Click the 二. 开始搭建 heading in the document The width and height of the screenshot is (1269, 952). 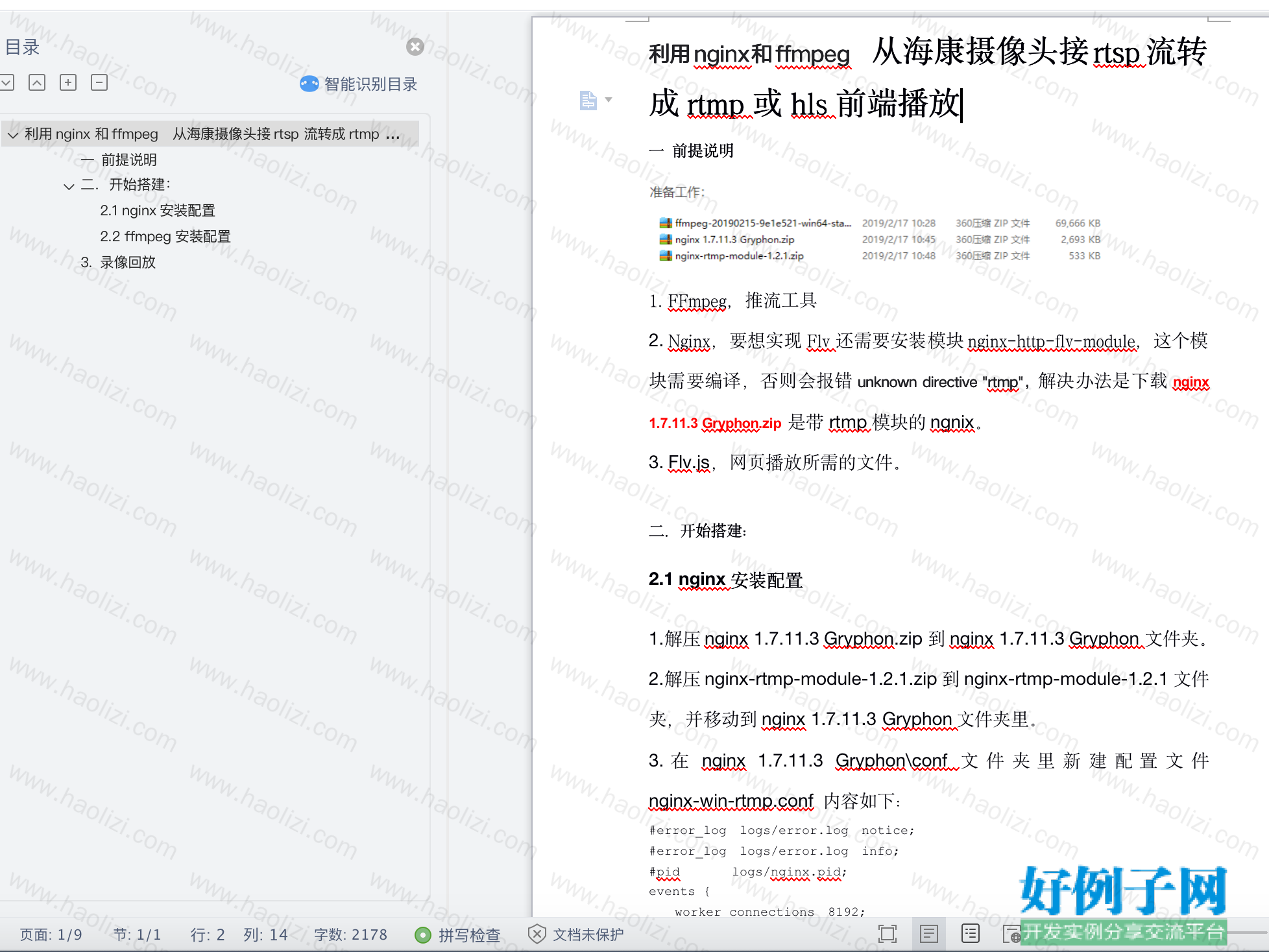(x=698, y=531)
